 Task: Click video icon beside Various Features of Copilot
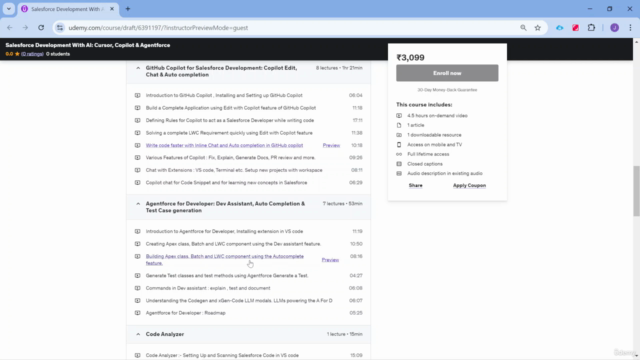coord(138,158)
